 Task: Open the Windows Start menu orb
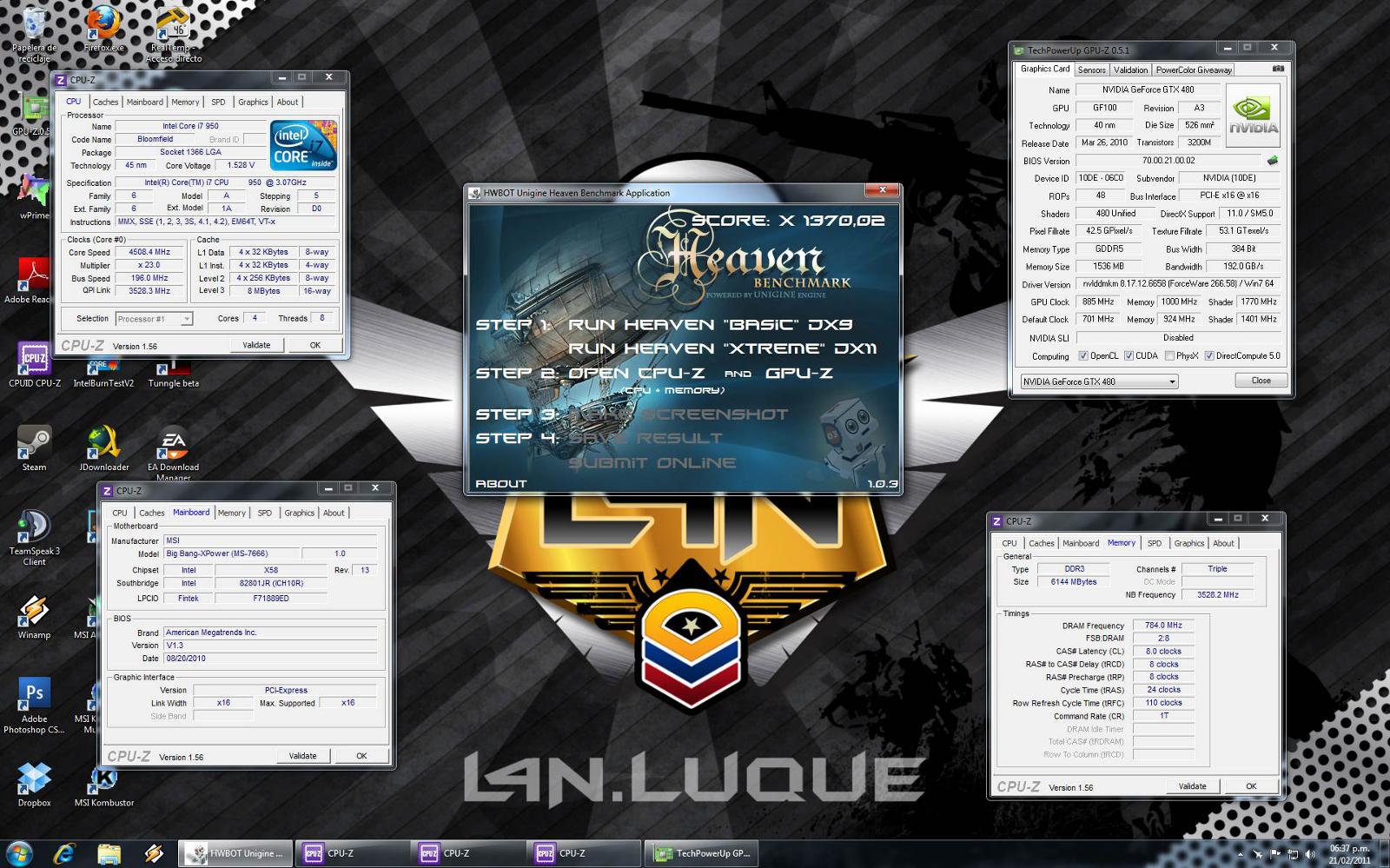(x=18, y=853)
